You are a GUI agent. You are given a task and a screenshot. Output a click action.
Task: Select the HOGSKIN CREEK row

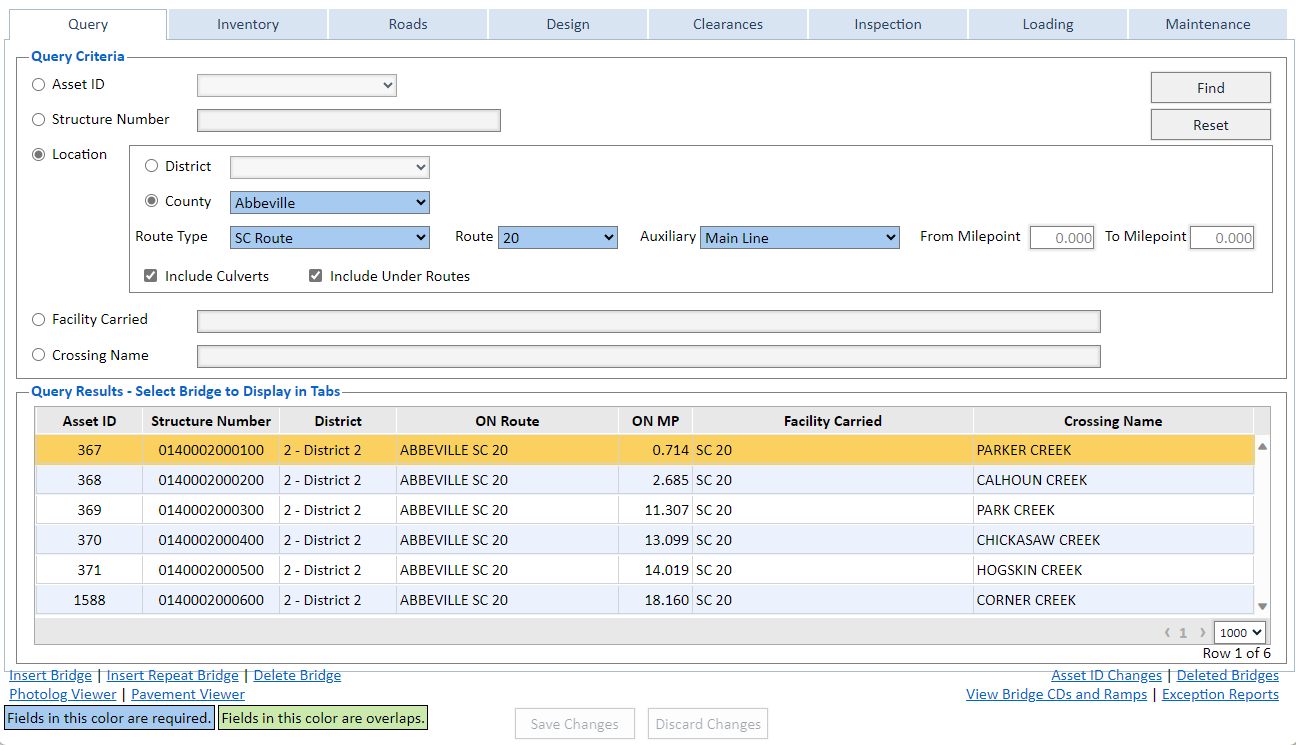coord(645,570)
